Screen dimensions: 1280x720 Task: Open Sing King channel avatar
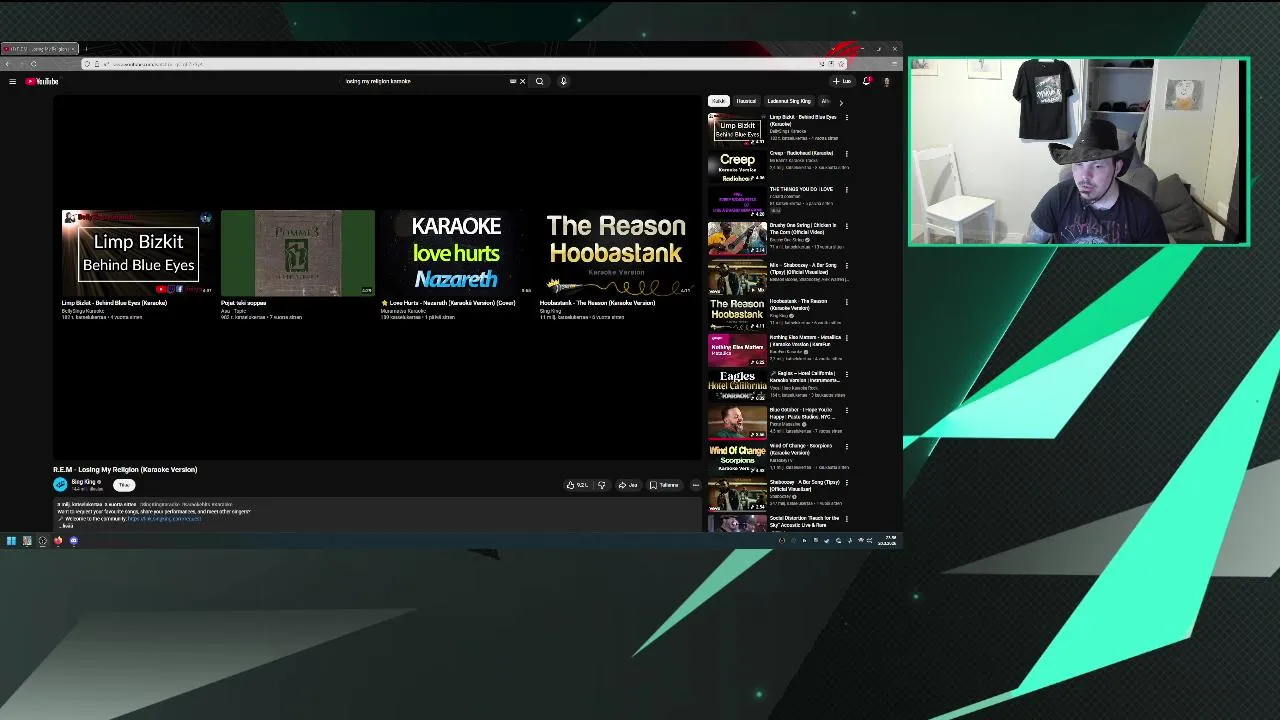[60, 484]
